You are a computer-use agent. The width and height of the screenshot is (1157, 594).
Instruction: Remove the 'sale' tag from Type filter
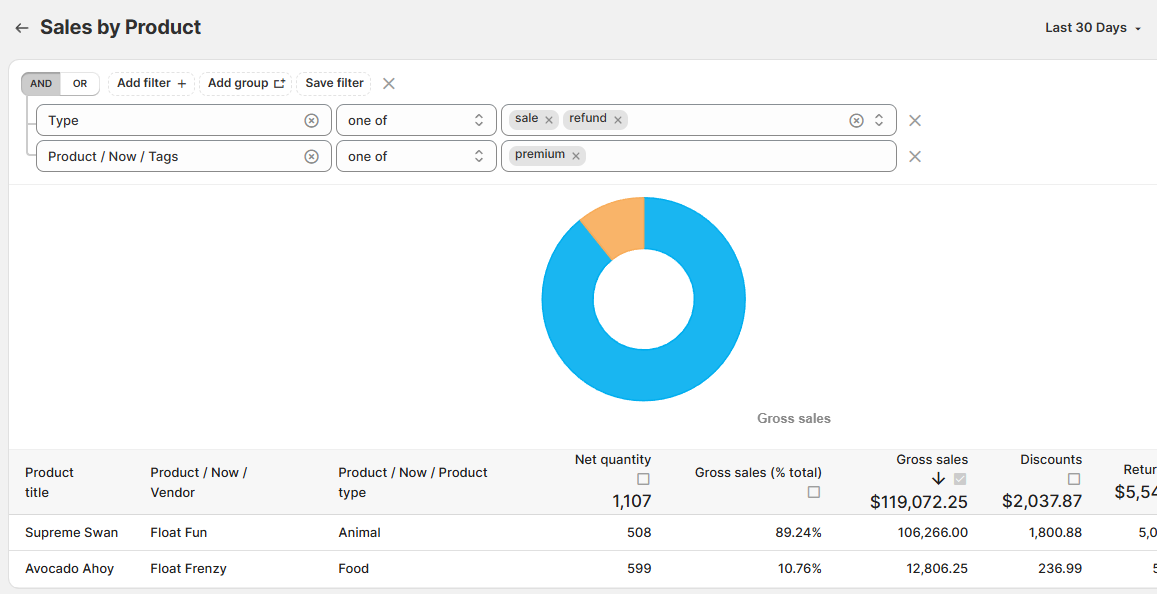pos(549,120)
